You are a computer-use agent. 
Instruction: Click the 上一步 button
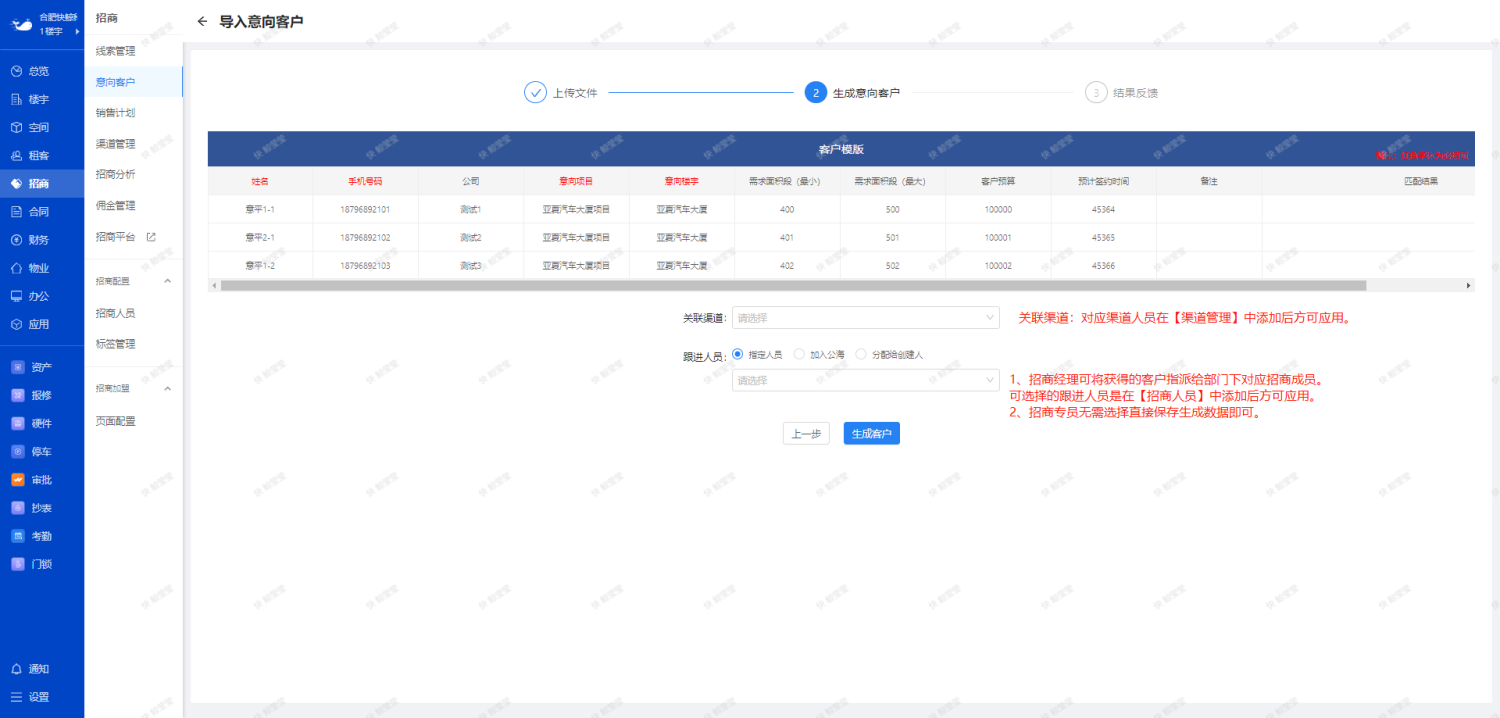point(805,434)
